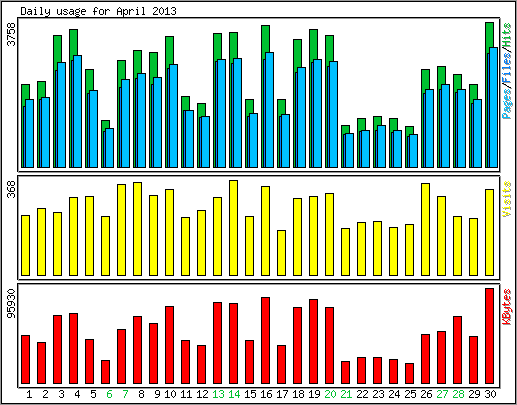Click the cyan Pages bar for day 21

[x=350, y=150]
